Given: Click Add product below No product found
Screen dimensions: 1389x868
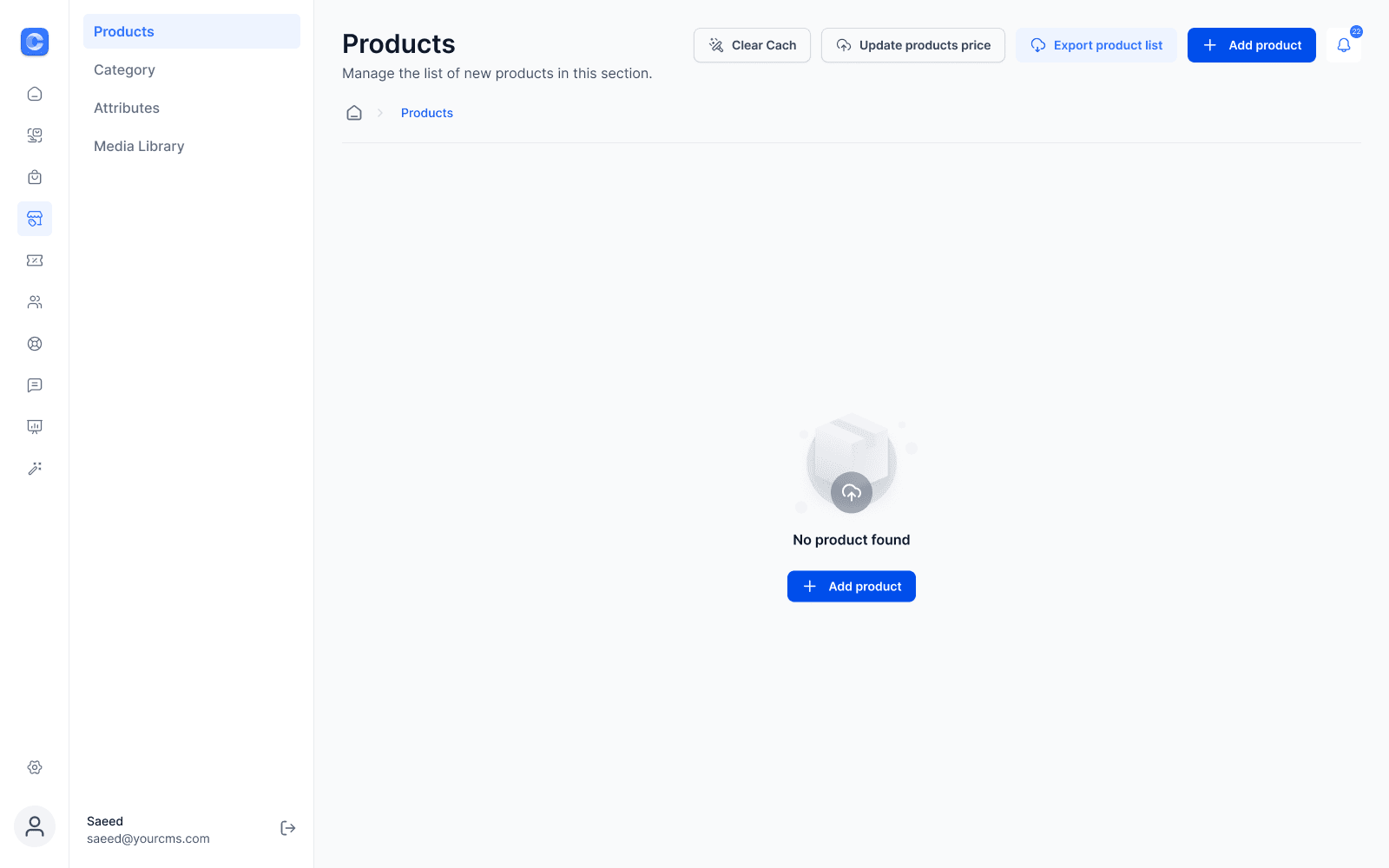Looking at the screenshot, I should click(x=852, y=586).
